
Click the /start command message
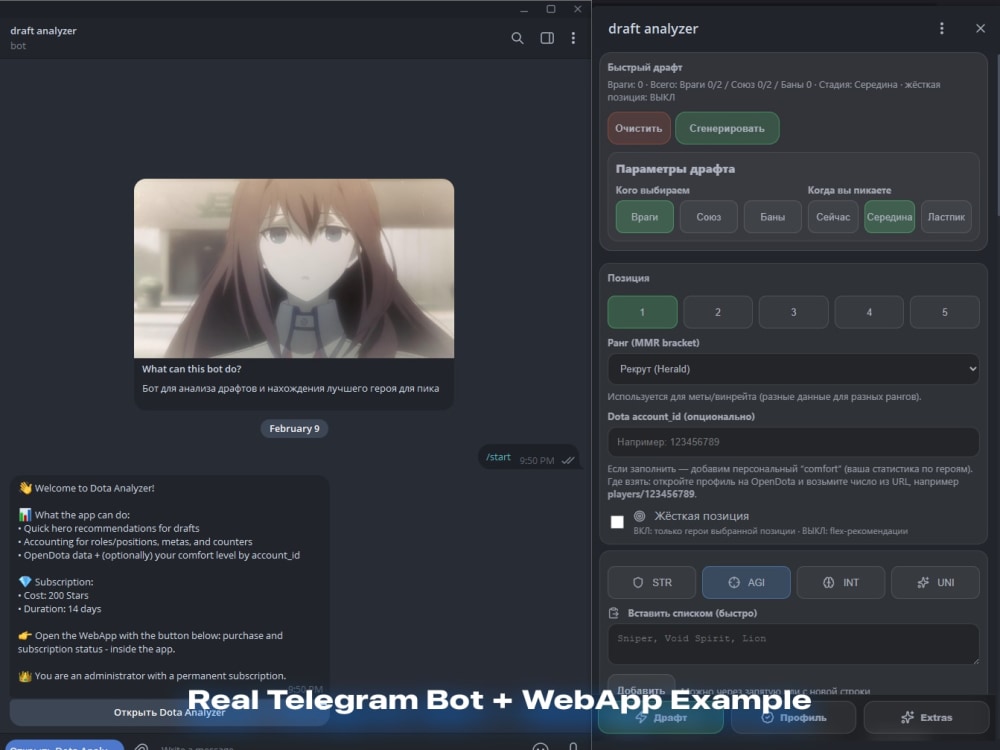click(x=498, y=457)
